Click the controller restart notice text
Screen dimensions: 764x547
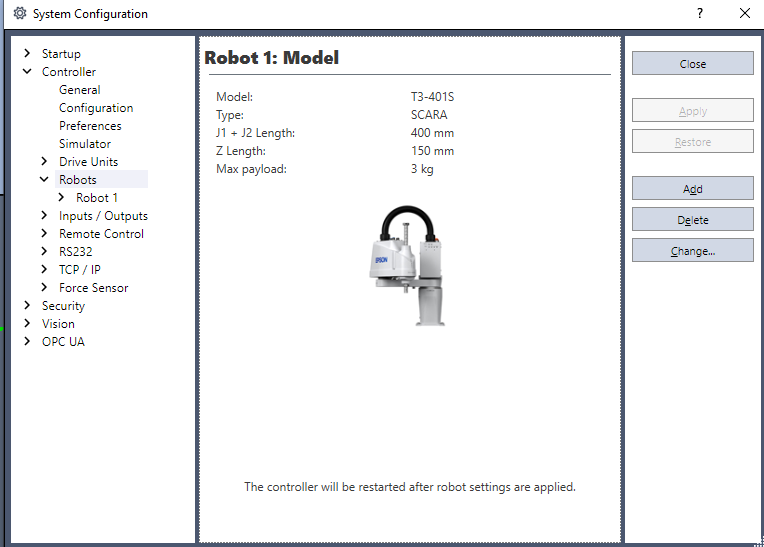(x=410, y=487)
